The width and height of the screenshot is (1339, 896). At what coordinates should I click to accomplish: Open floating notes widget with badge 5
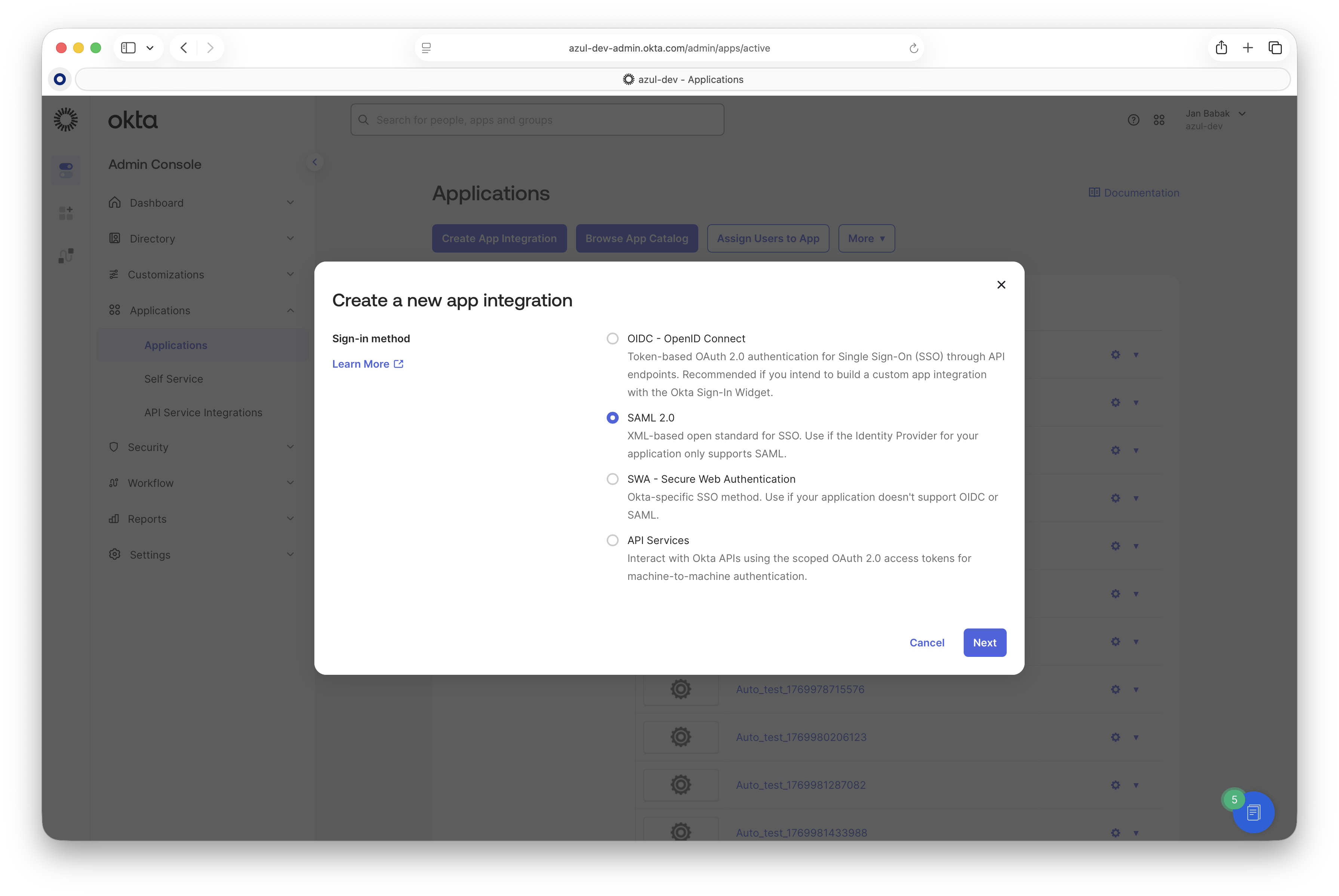pos(1253,812)
